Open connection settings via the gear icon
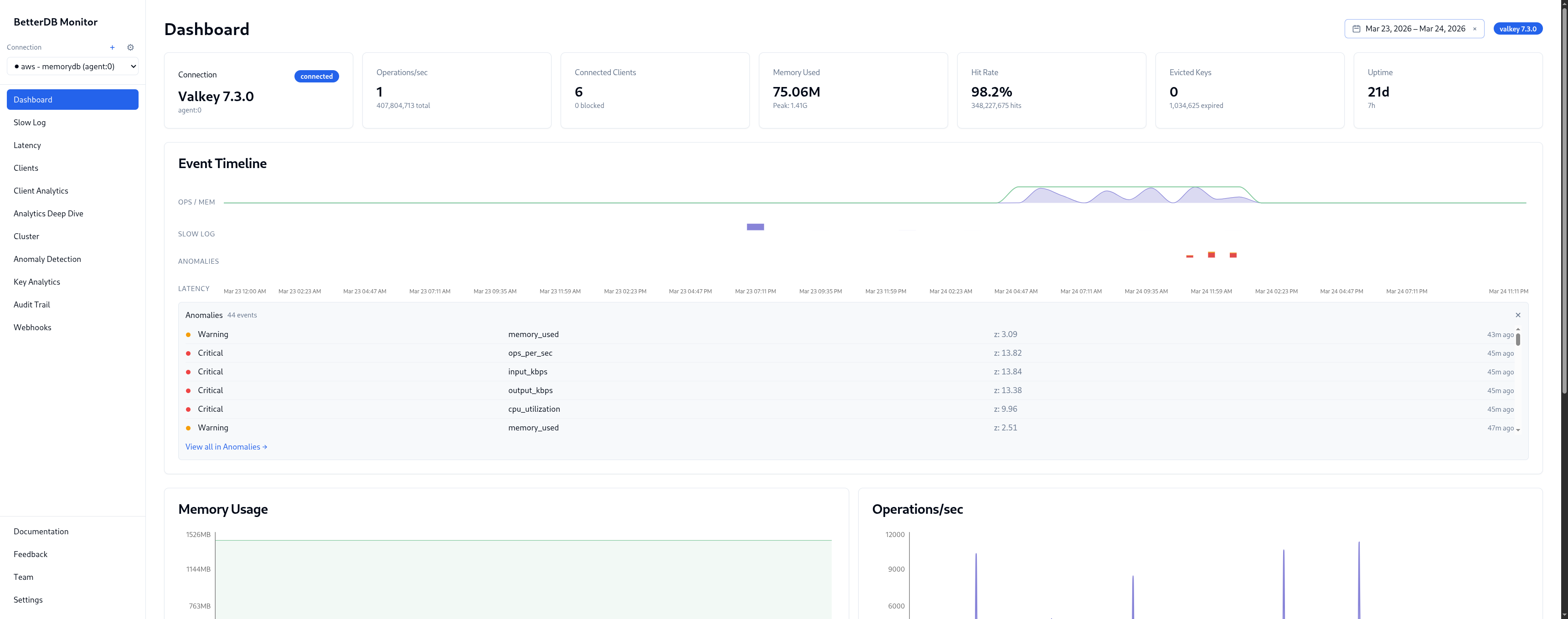This screenshot has height=619, width=1568. [130, 47]
